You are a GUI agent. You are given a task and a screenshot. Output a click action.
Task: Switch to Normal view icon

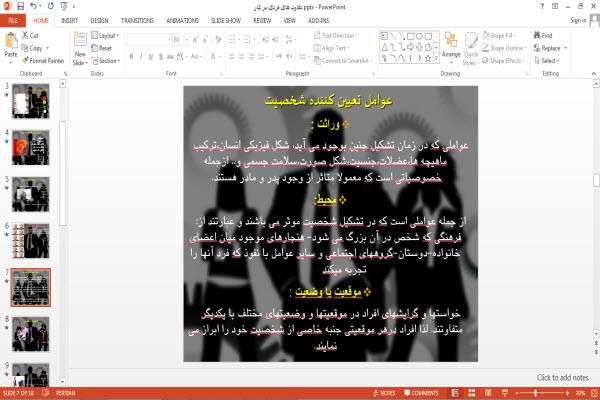click(455, 393)
